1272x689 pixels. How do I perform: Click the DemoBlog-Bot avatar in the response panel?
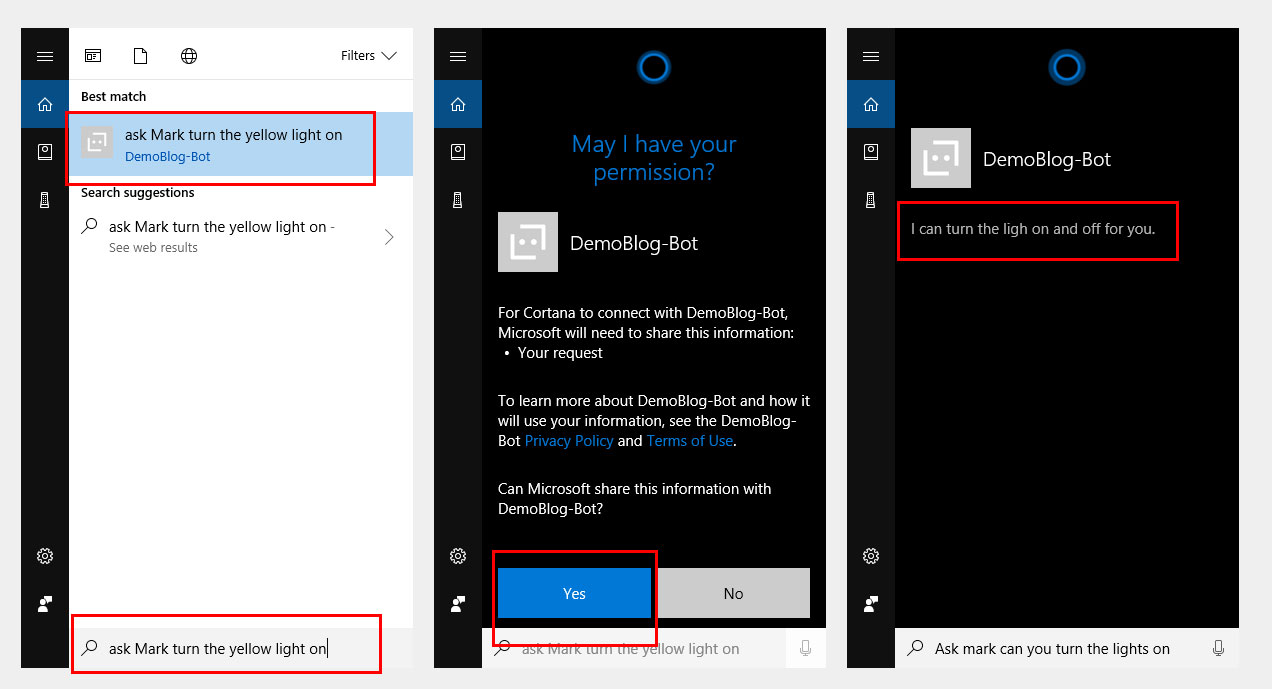pos(941,158)
